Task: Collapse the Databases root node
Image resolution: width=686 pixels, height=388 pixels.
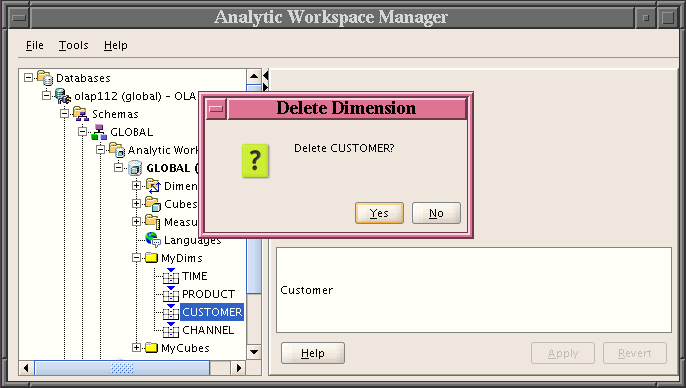Action: [x=28, y=78]
